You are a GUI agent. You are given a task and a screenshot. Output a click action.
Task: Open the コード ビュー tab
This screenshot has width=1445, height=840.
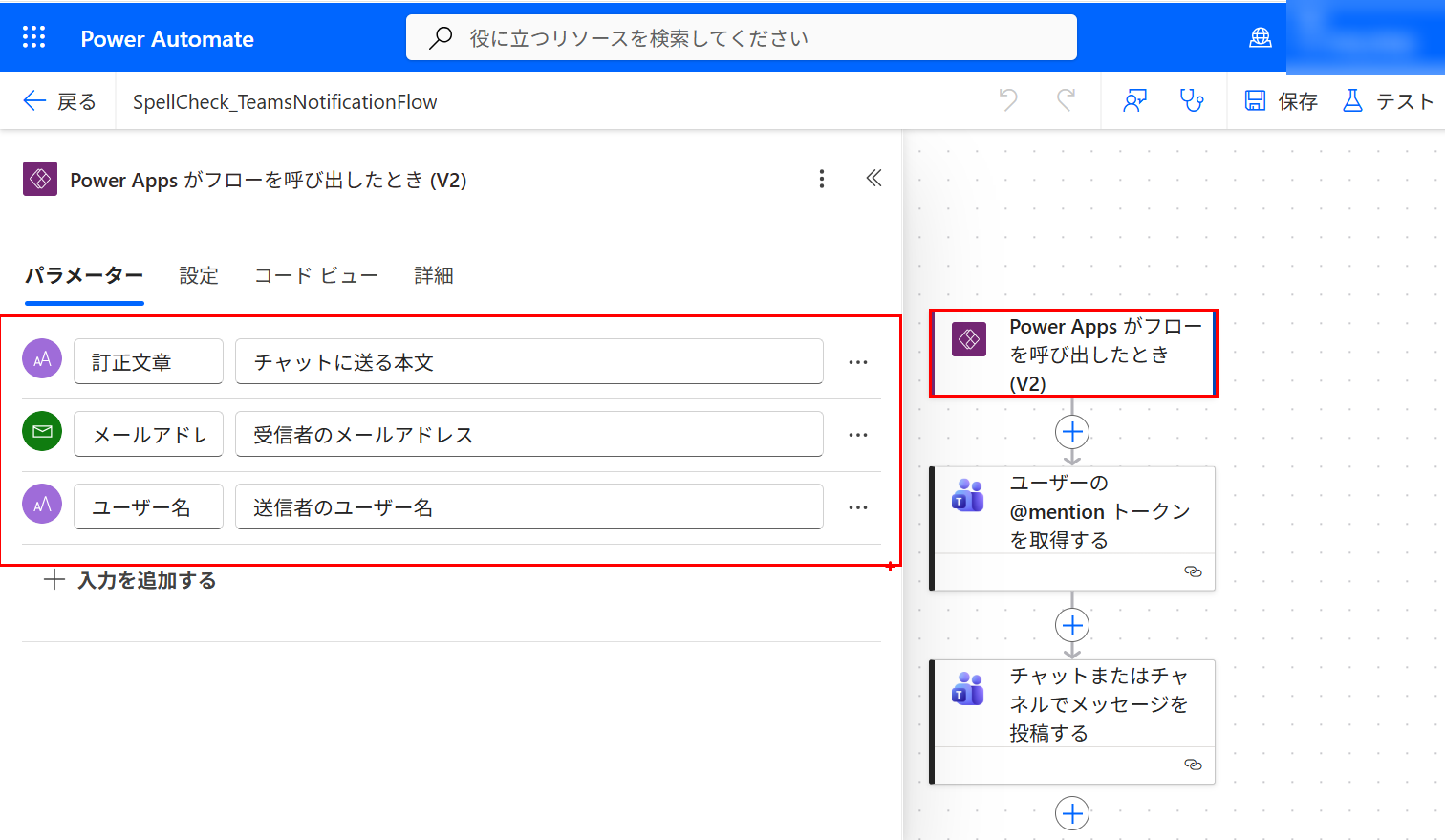point(316,275)
